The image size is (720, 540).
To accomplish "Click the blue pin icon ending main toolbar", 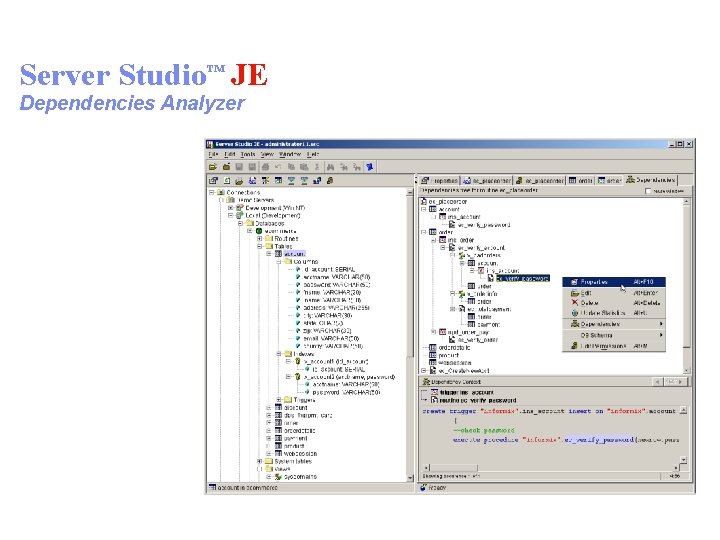I will click(370, 167).
